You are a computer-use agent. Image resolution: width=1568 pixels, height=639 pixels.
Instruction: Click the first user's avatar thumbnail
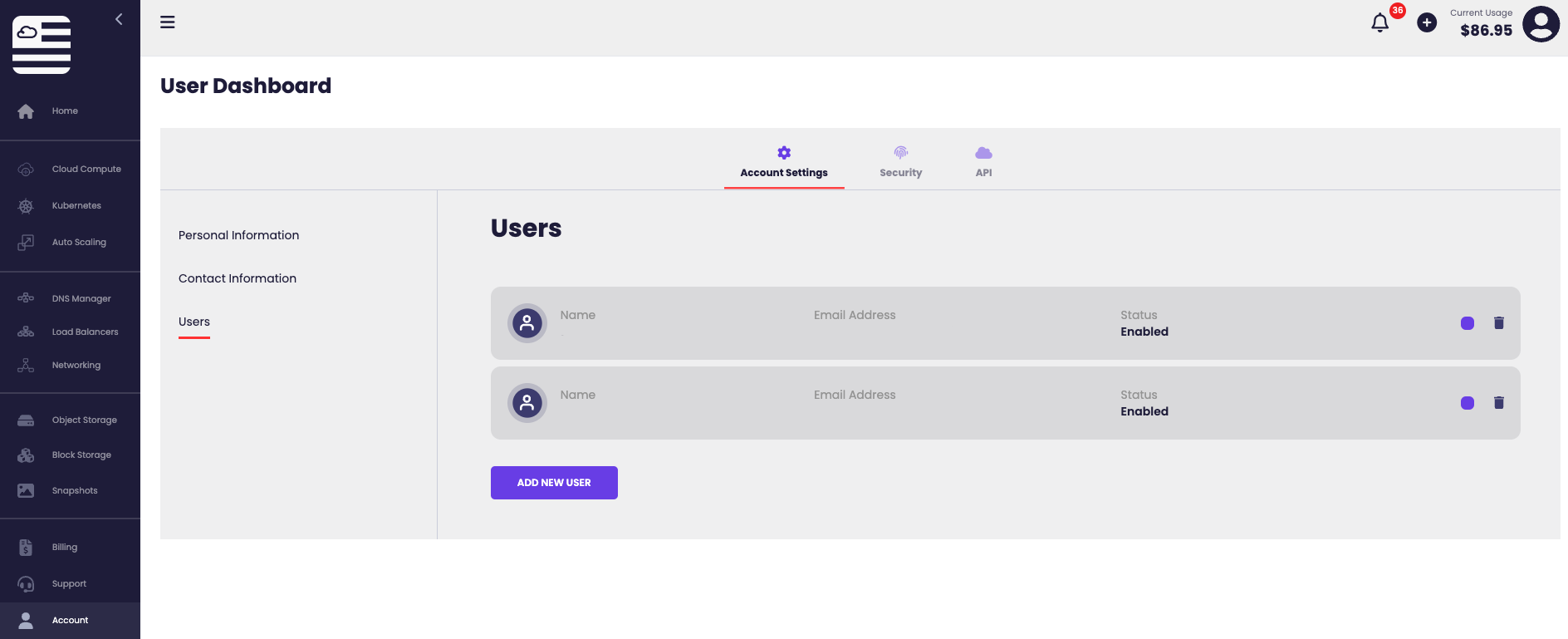(527, 323)
